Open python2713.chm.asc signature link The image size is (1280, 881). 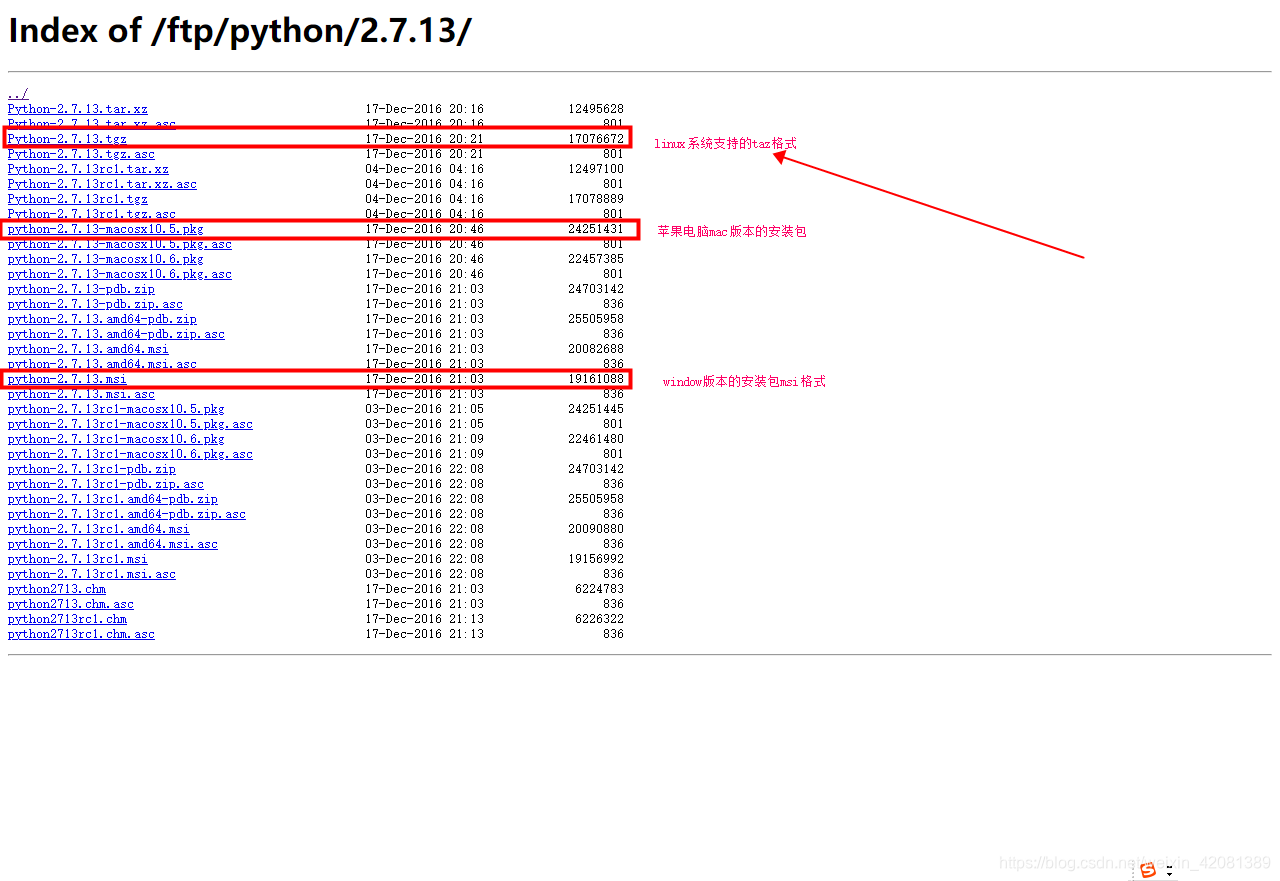(x=71, y=604)
